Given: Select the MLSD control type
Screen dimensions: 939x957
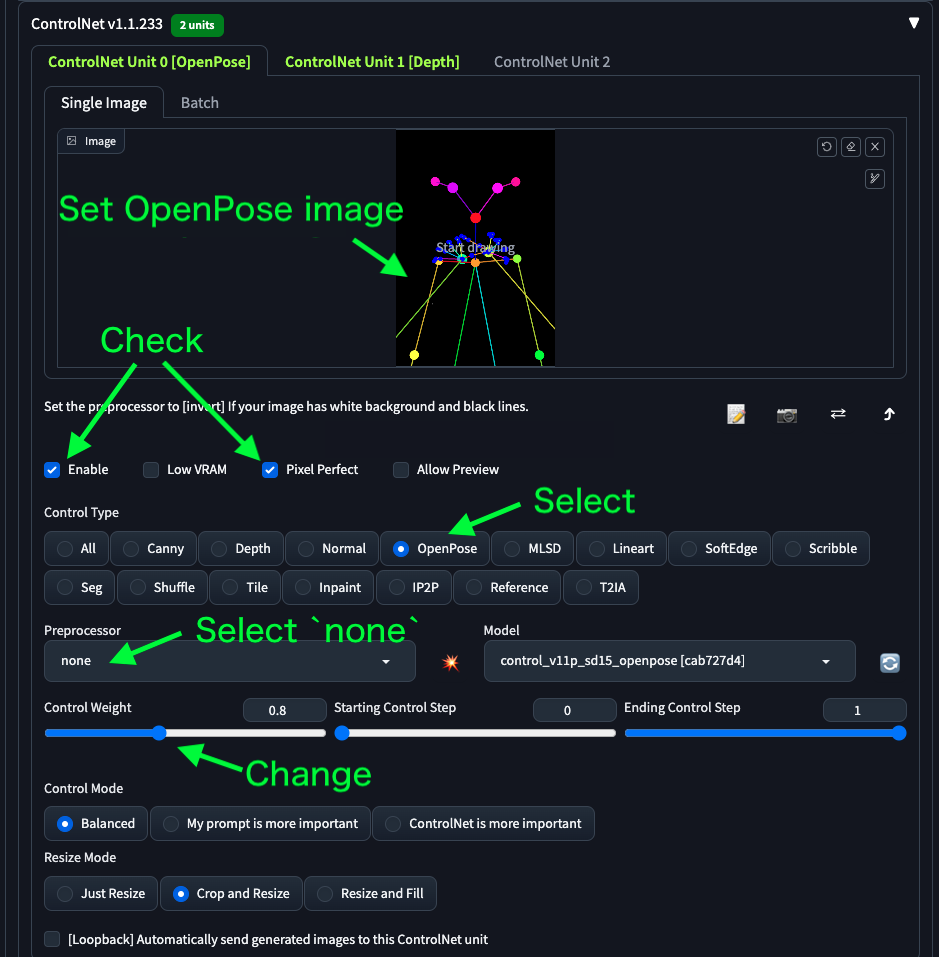Looking at the screenshot, I should click(x=533, y=549).
